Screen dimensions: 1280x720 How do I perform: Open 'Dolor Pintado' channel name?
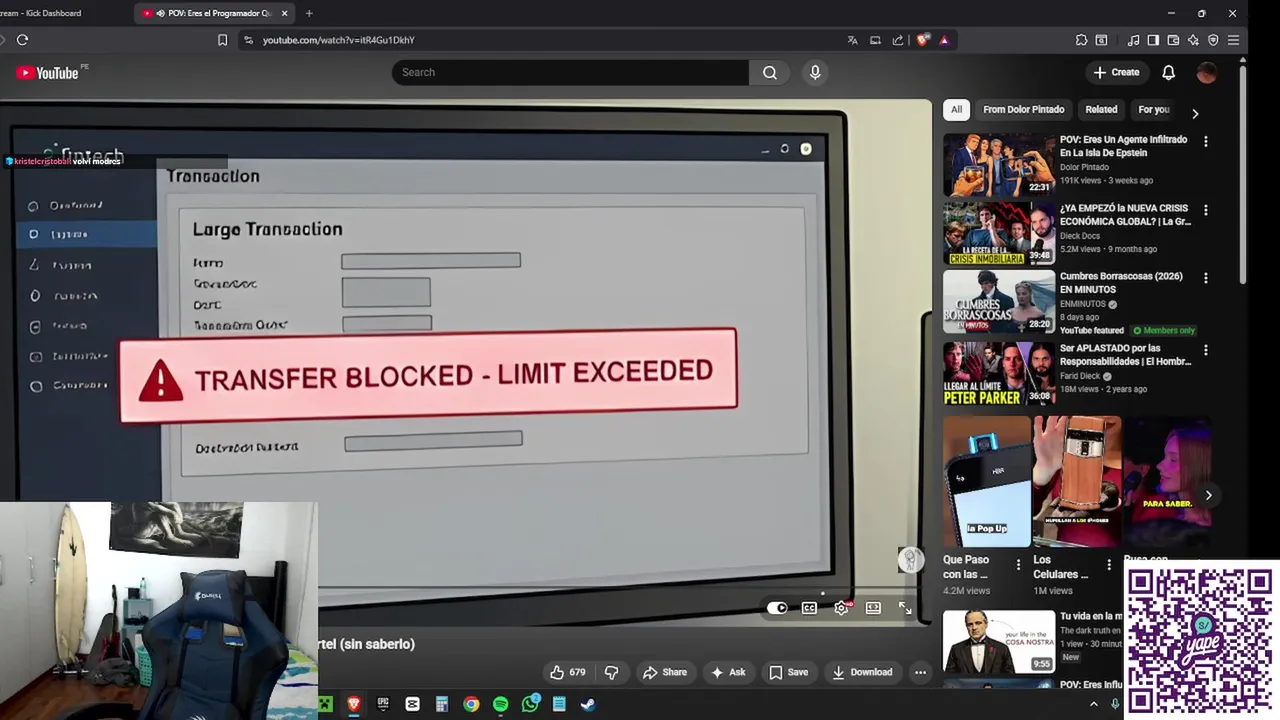click(x=1084, y=167)
